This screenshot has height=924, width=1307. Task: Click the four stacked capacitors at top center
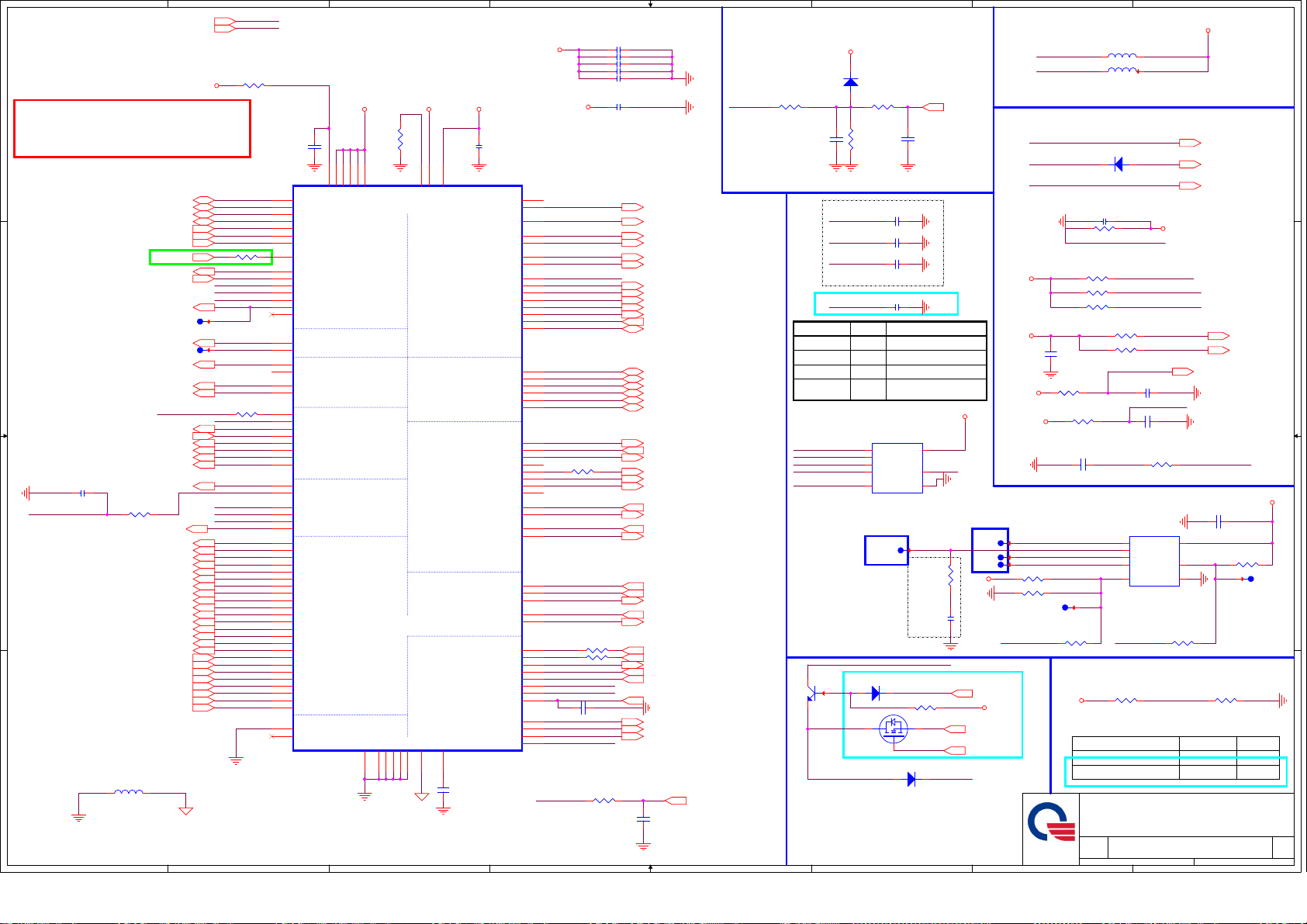618,64
